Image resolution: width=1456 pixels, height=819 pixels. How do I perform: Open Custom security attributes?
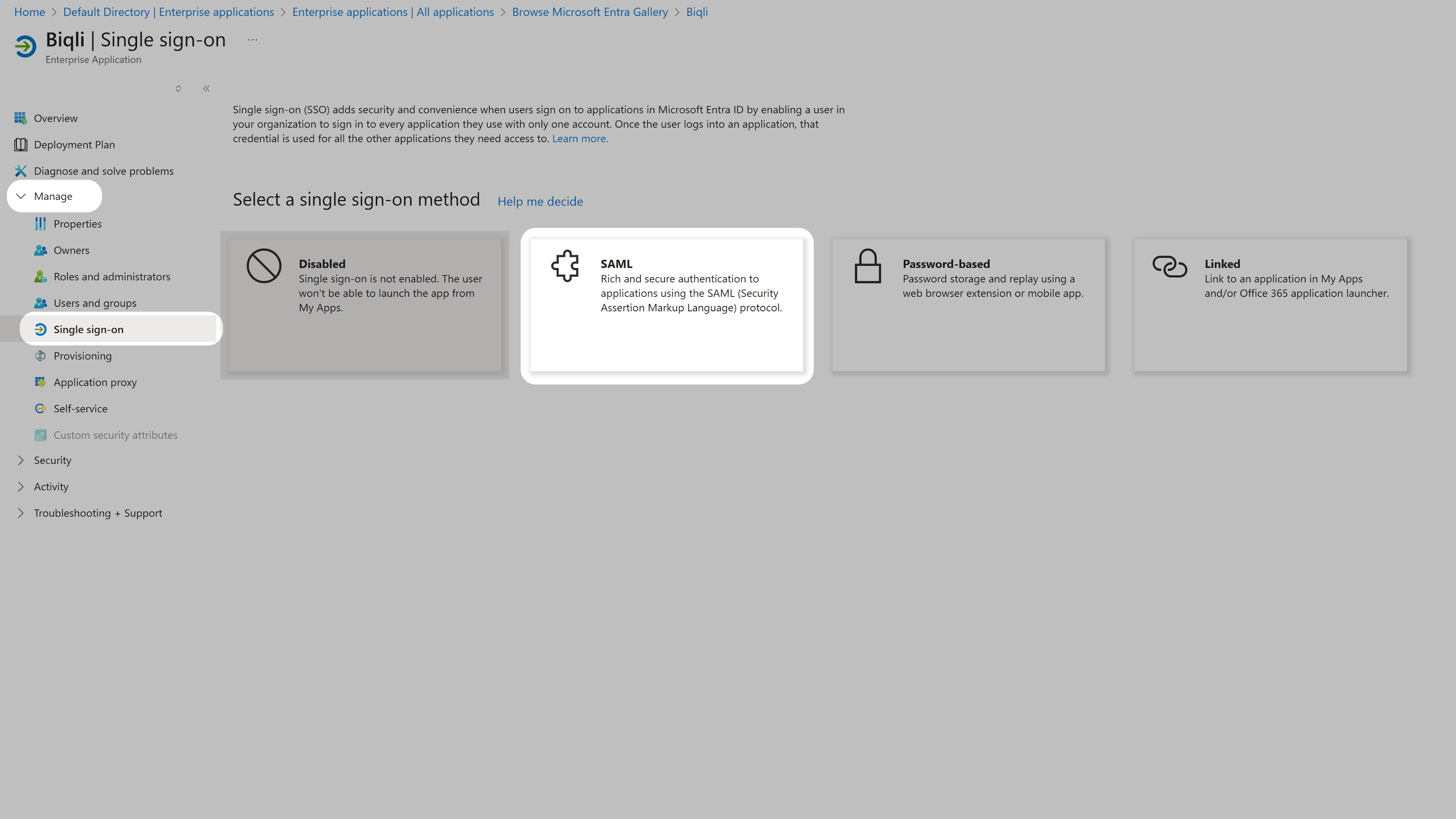click(x=115, y=435)
